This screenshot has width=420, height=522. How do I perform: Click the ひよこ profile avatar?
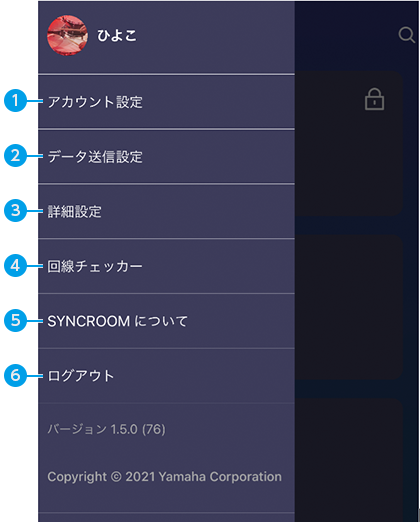tap(68, 35)
